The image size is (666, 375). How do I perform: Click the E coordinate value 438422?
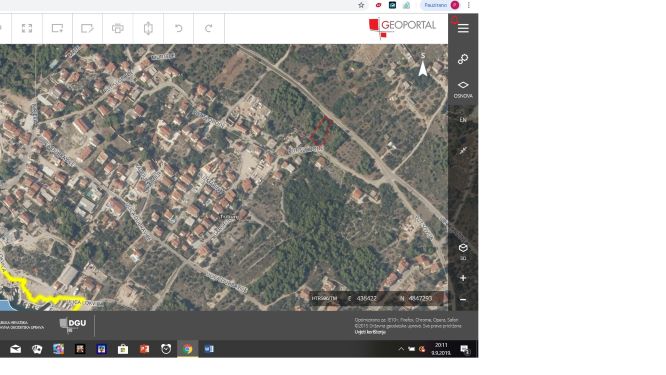367,299
